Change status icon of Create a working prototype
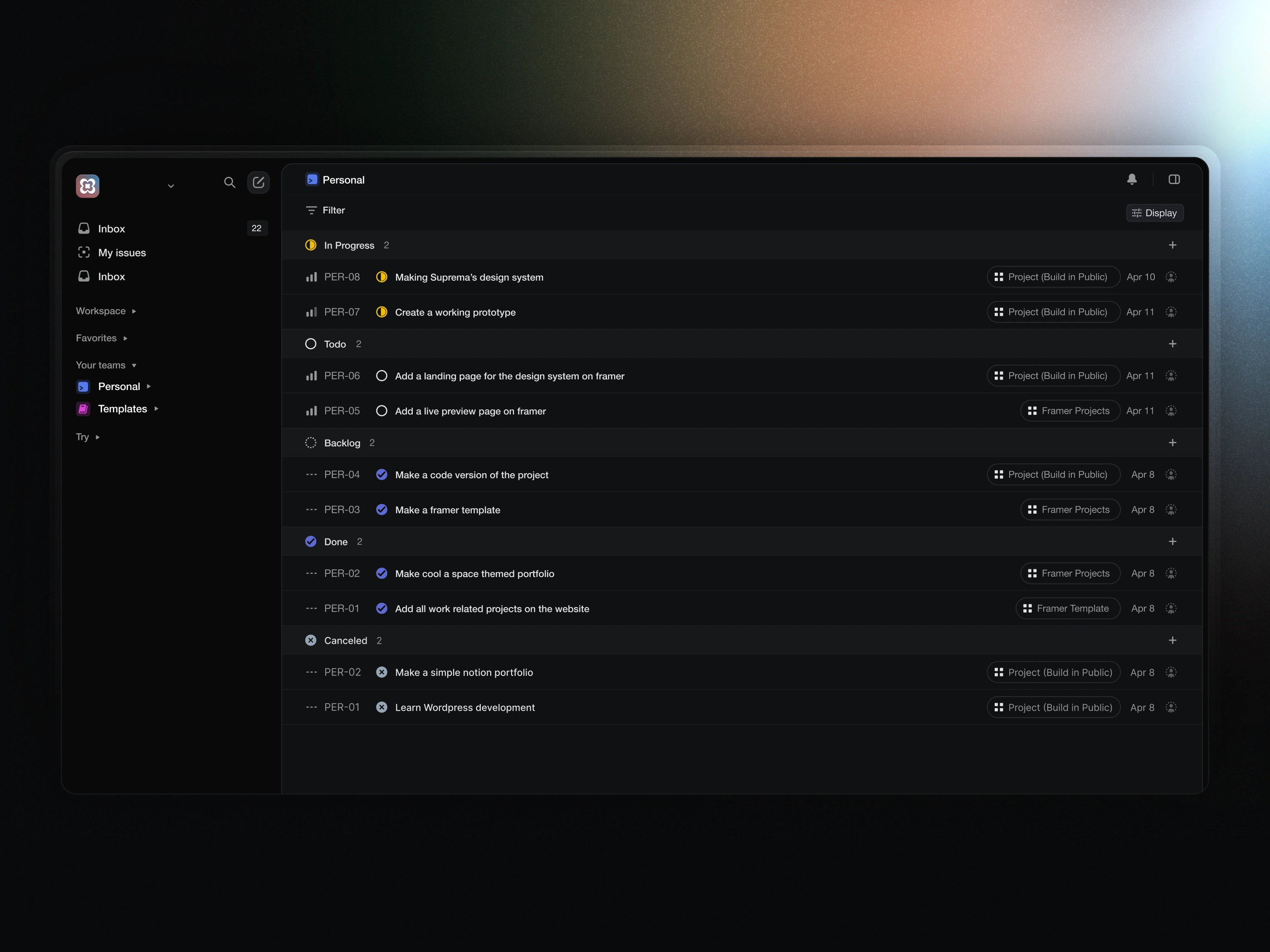Image resolution: width=1270 pixels, height=952 pixels. pyautogui.click(x=381, y=312)
